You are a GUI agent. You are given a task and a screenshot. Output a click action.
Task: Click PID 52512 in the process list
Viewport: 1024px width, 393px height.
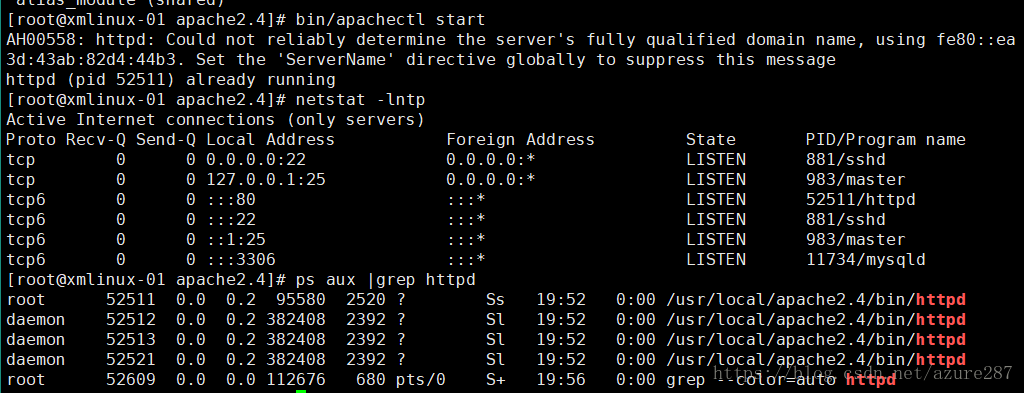[x=131, y=320]
